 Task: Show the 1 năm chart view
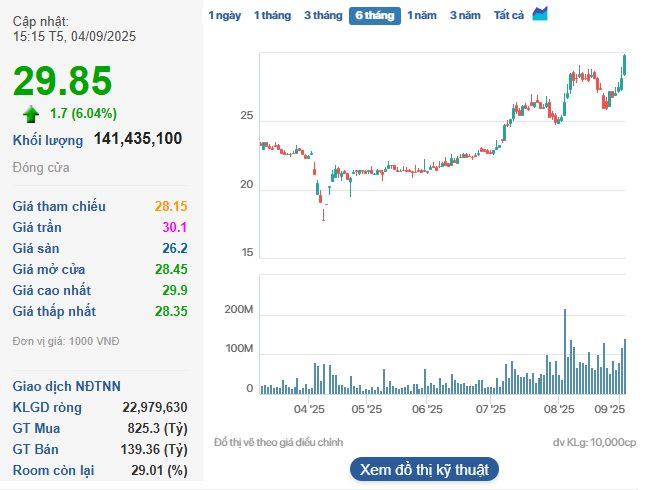click(x=422, y=15)
